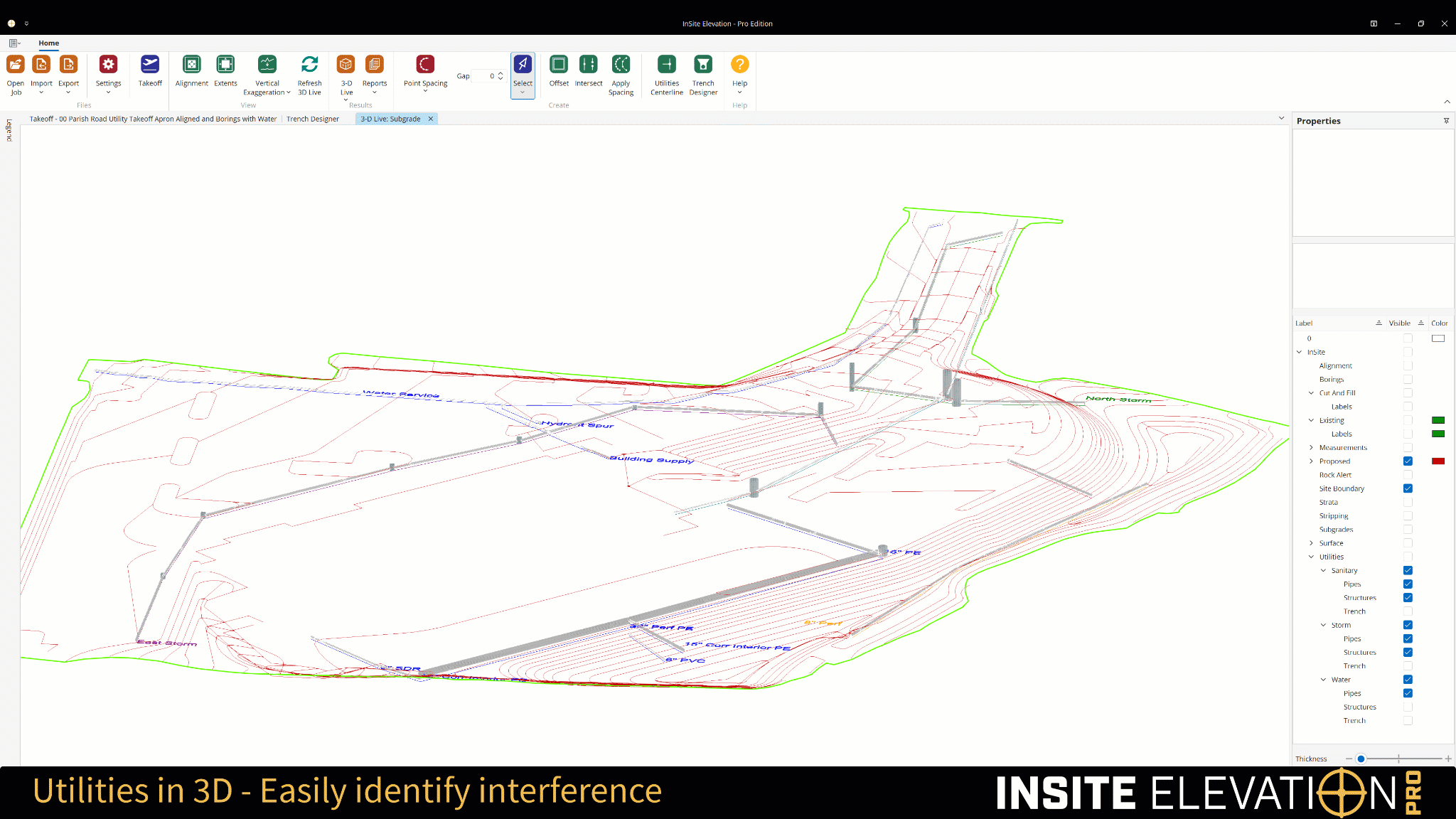Expand the Proposed node
Screen dimensions: 1456x819
(x=1312, y=461)
